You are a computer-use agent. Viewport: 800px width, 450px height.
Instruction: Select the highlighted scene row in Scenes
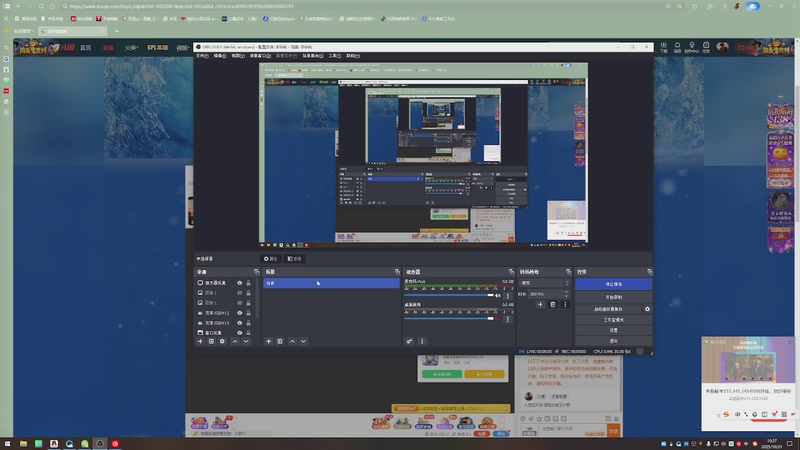click(x=331, y=283)
